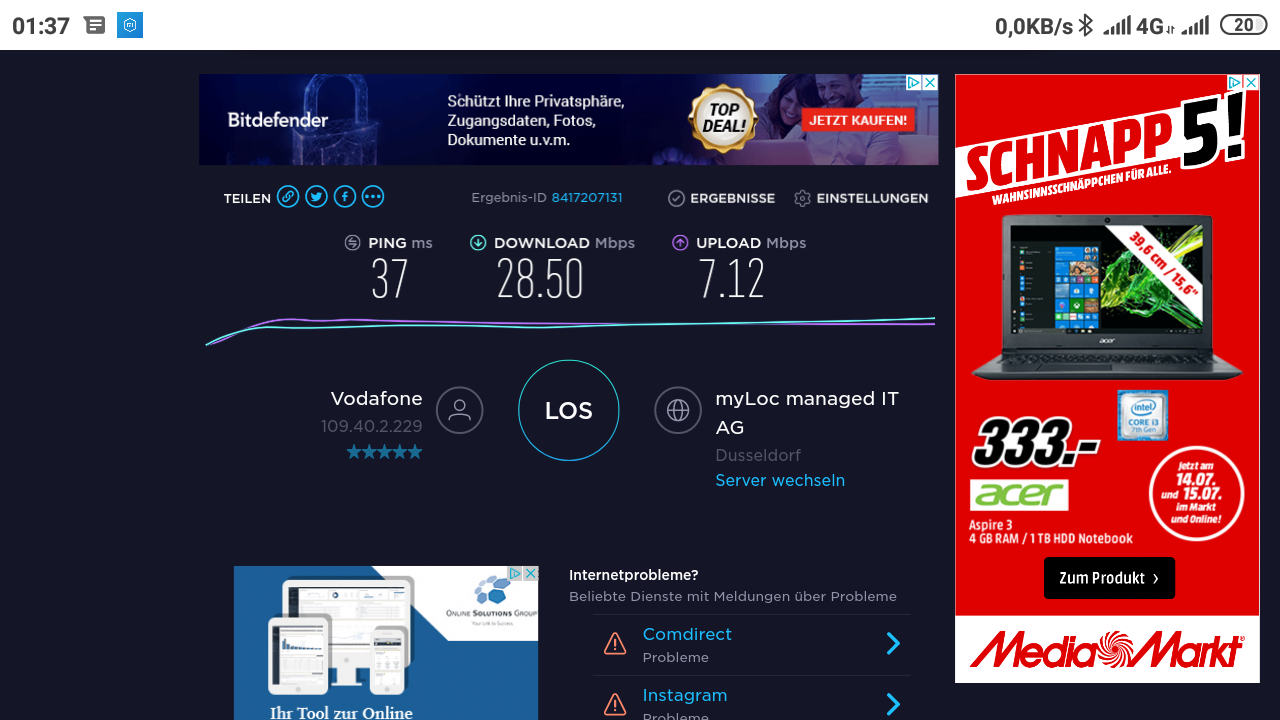Click Online Solutions Group ad image
The height and width of the screenshot is (720, 1280).
(386, 643)
